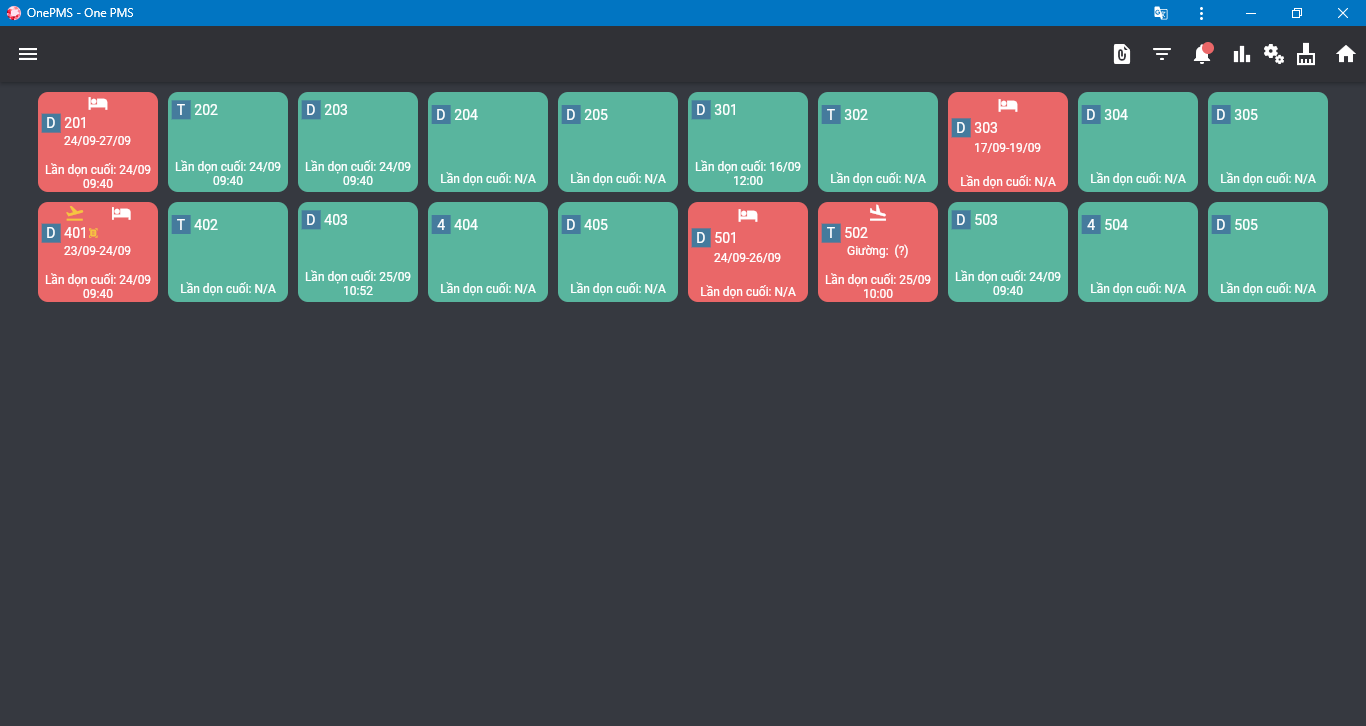Click the 4 type badge of room 504
The image size is (1366, 726).
point(1091,225)
